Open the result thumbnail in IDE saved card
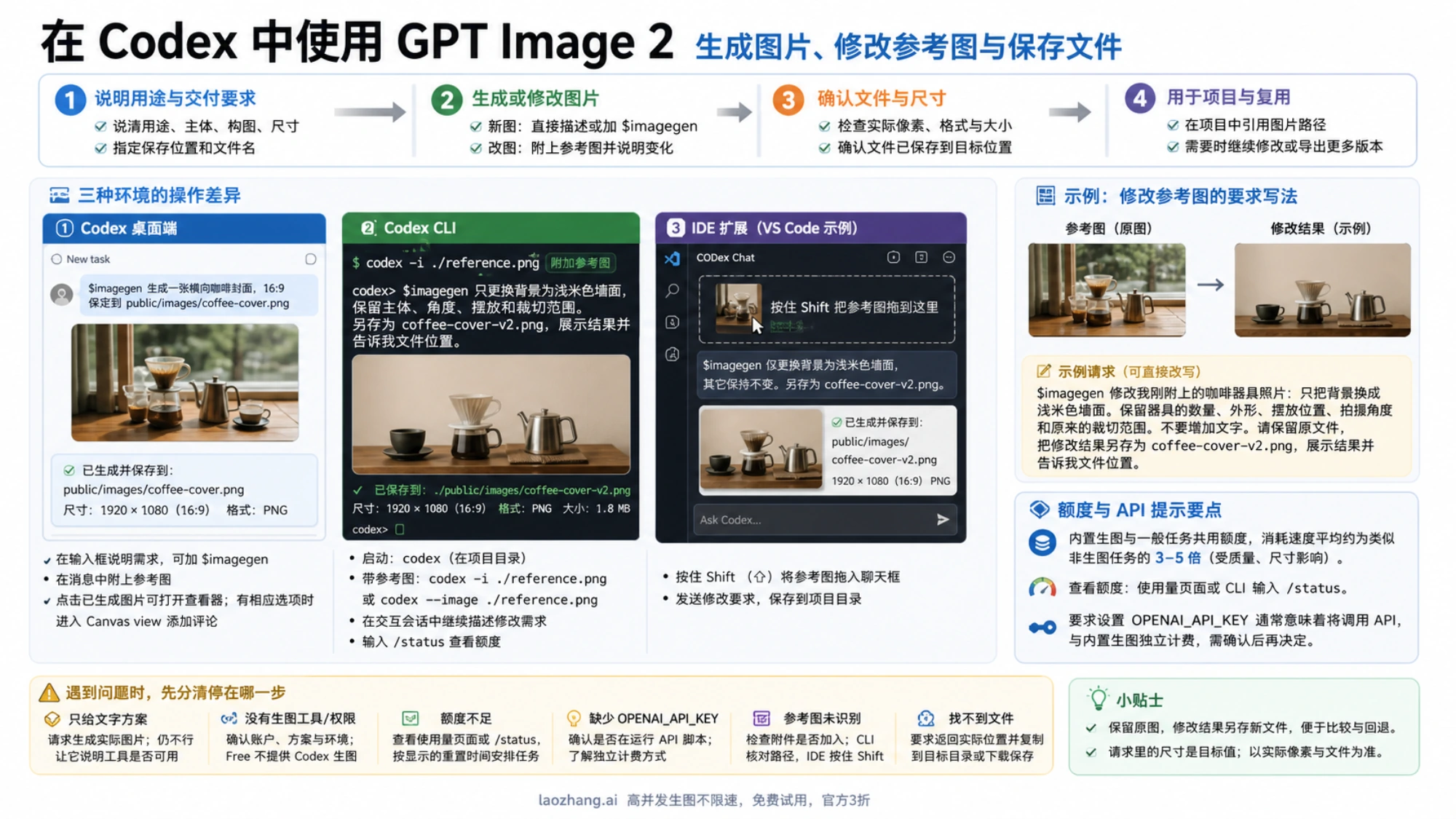1456x819 pixels. coord(761,448)
